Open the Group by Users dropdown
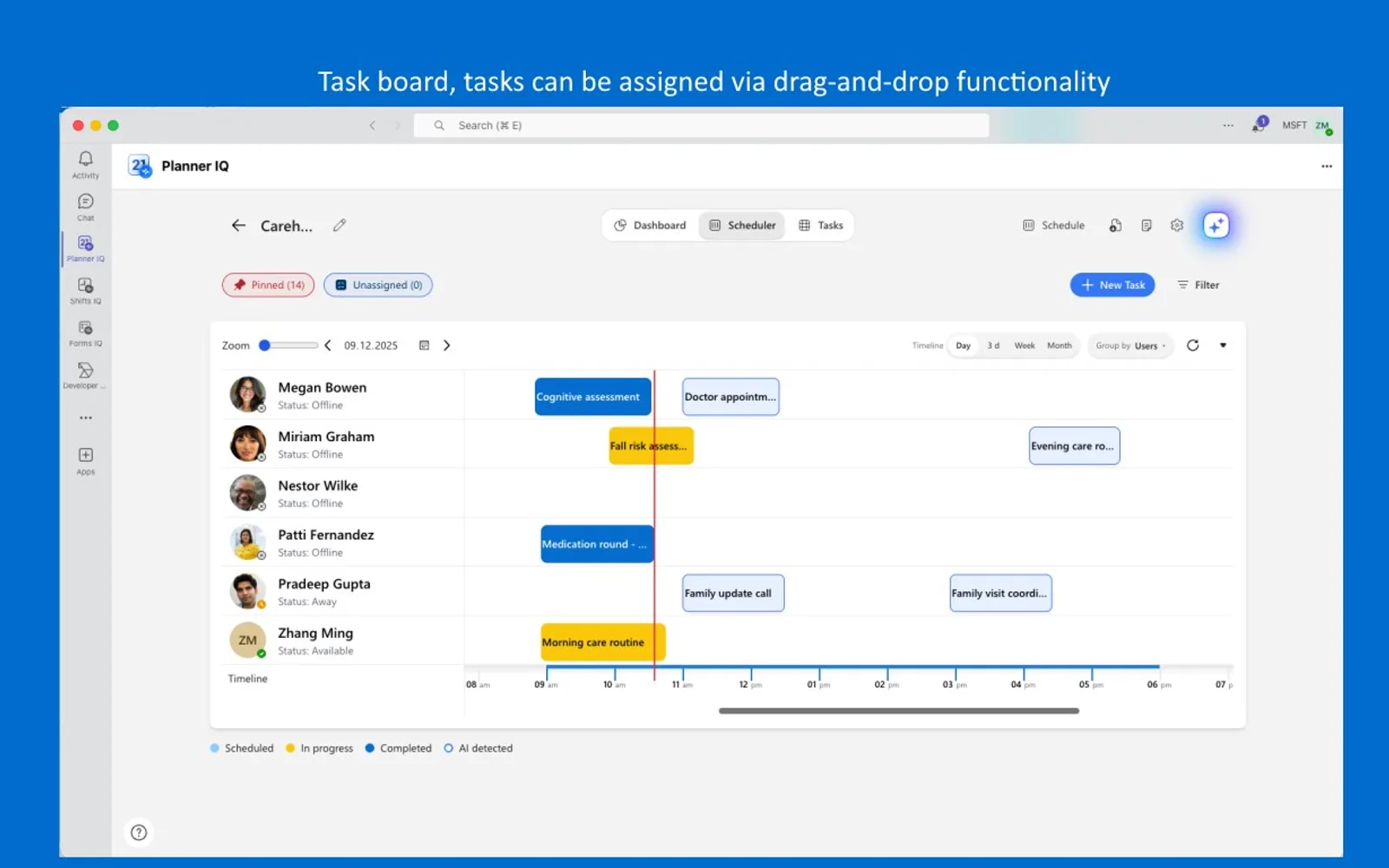Image resolution: width=1389 pixels, height=868 pixels. [x=1130, y=345]
